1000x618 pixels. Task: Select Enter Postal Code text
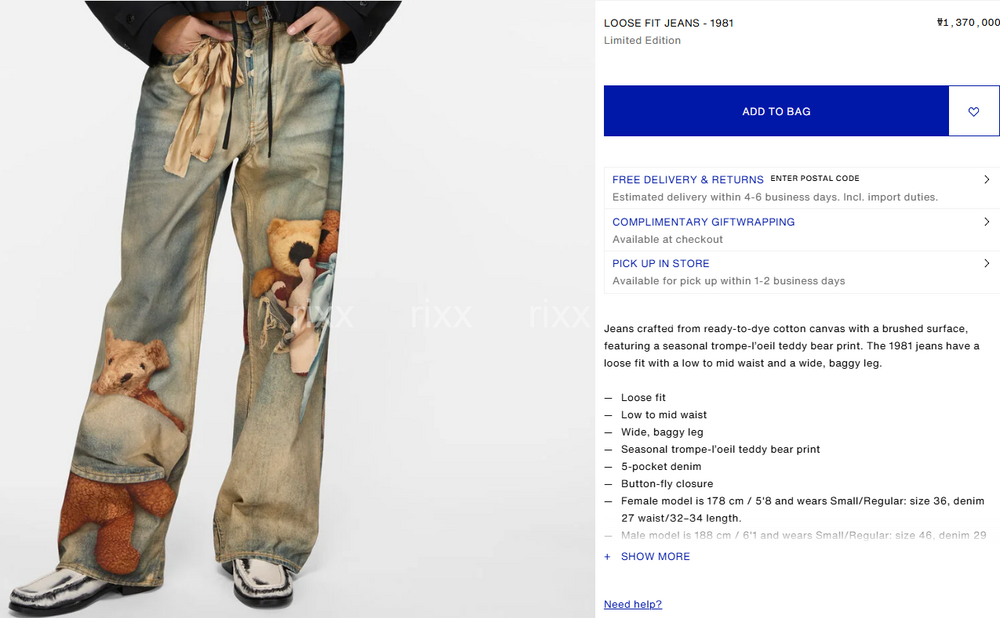[814, 179]
